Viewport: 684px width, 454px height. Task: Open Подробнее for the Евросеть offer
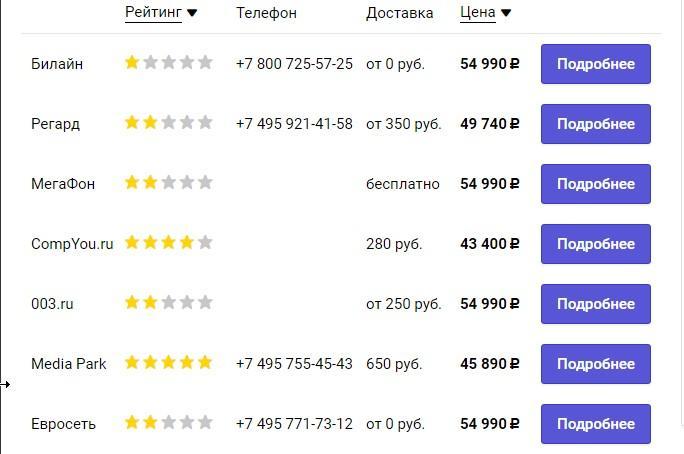(x=595, y=424)
